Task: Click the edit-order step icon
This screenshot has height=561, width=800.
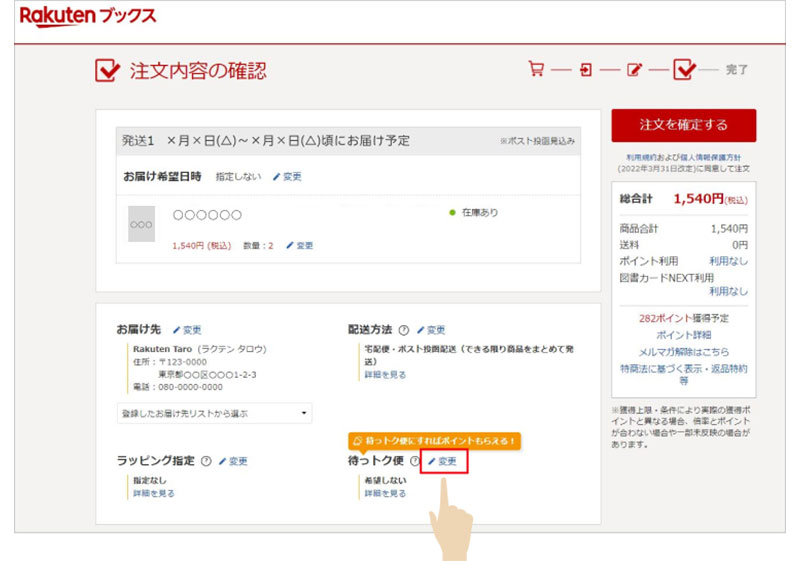Action: (x=634, y=69)
